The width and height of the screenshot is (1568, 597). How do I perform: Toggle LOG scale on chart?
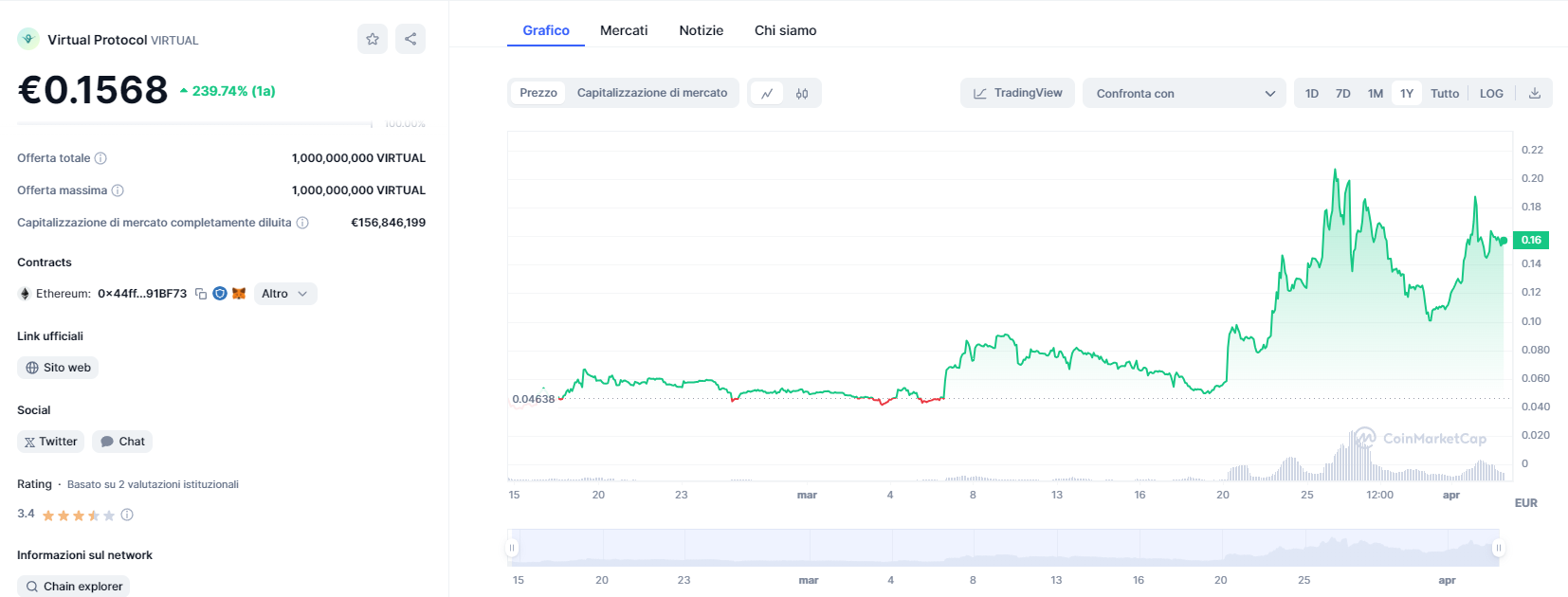[x=1491, y=93]
